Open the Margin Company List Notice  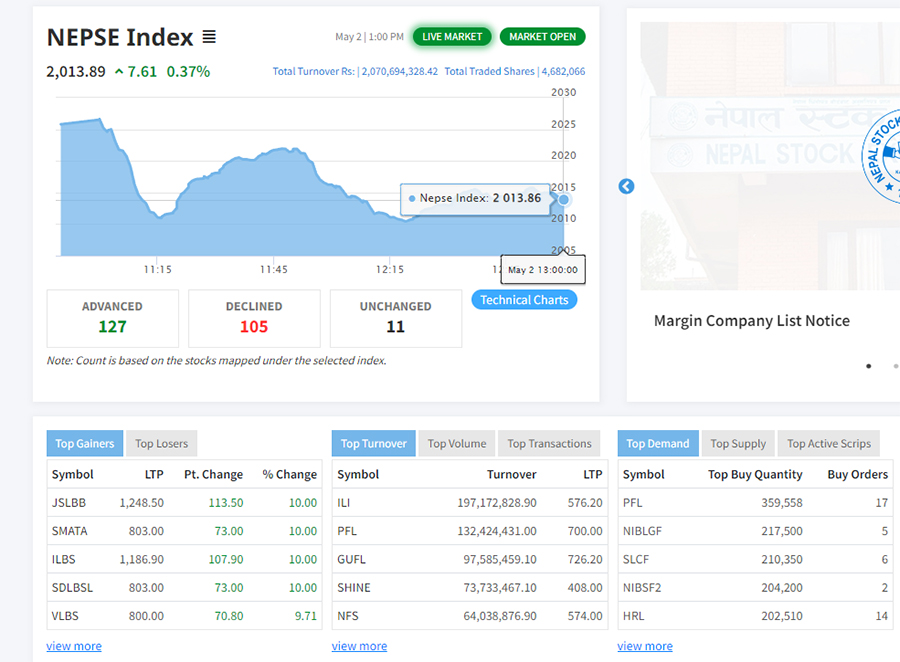tap(751, 321)
